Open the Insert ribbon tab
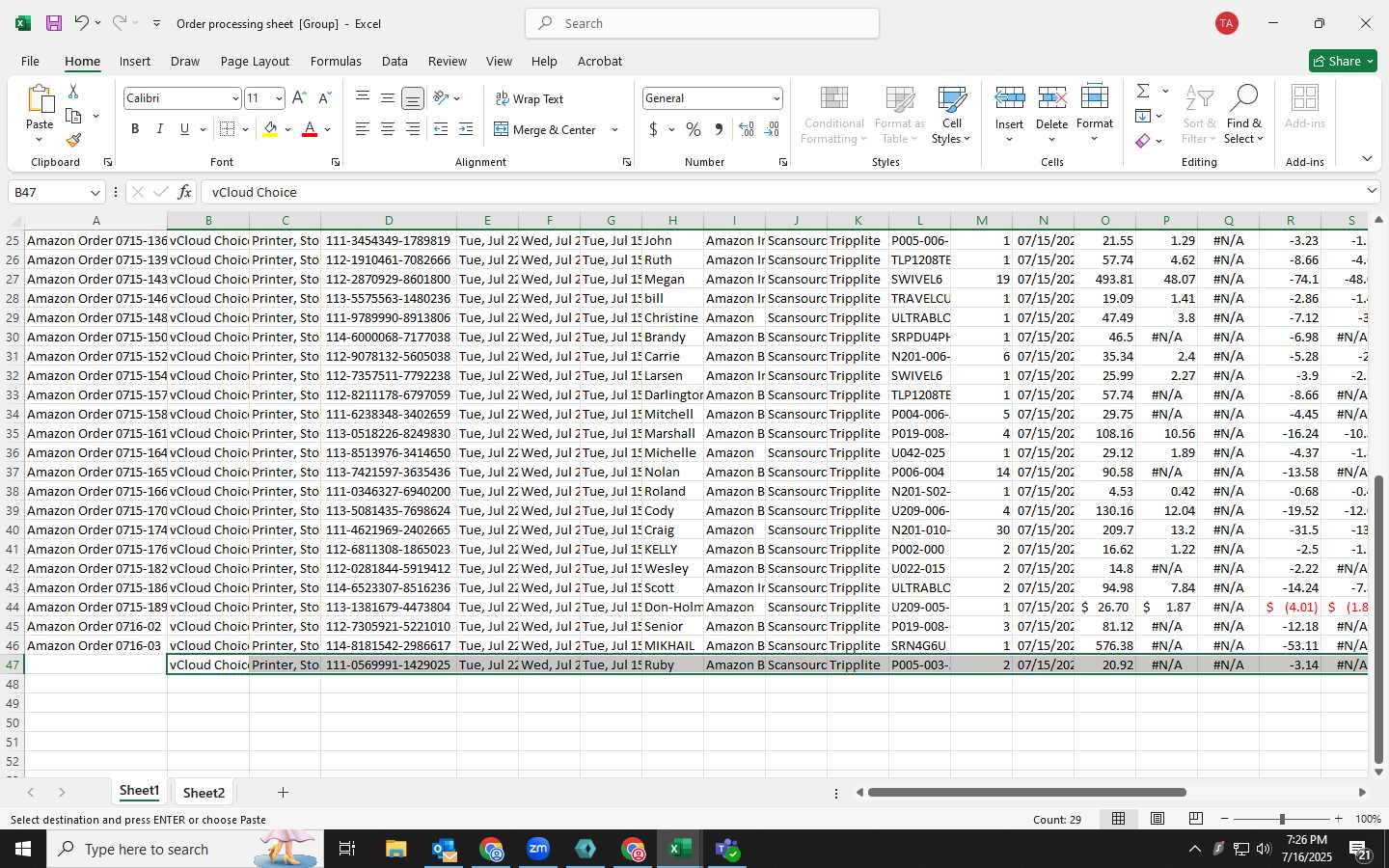Image resolution: width=1389 pixels, height=868 pixels. (135, 61)
